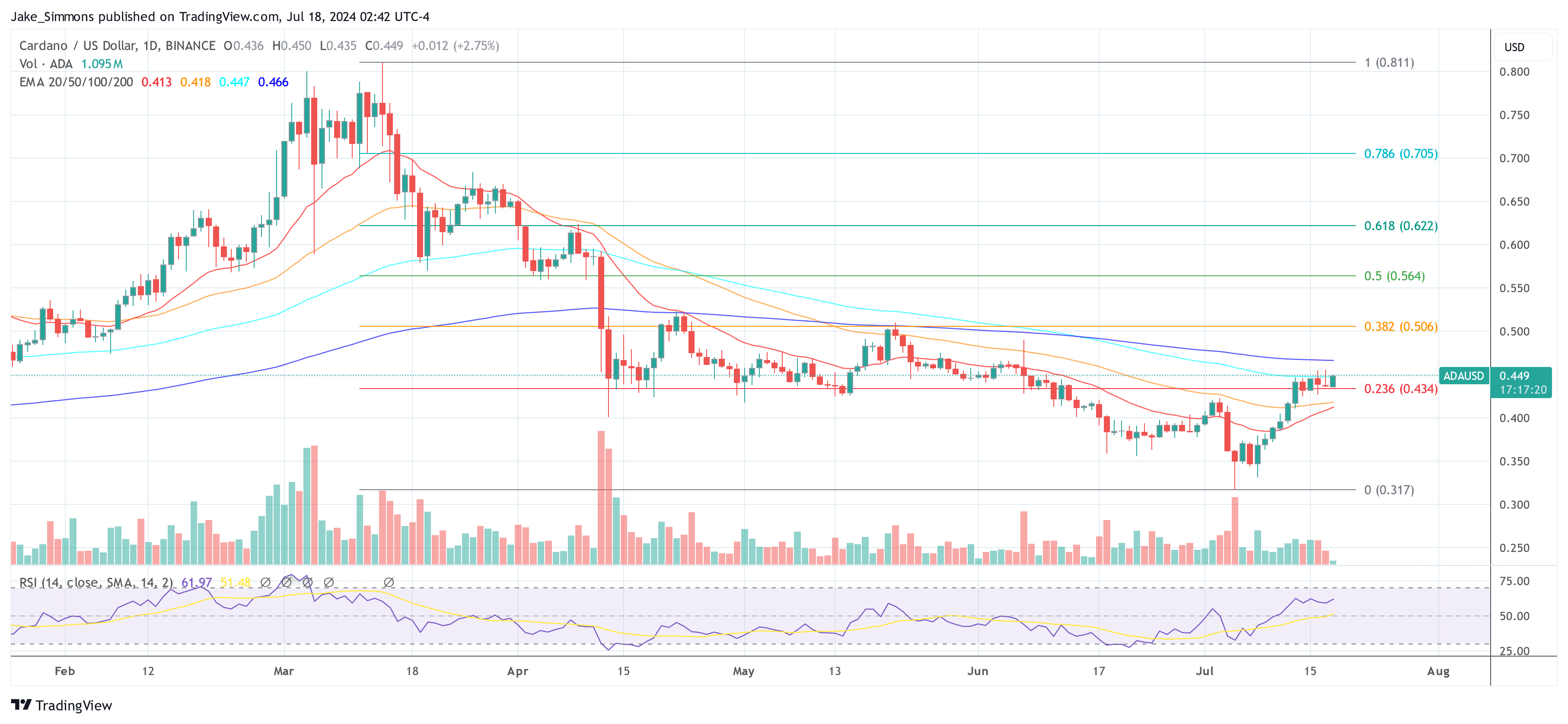Click the volume value 1.095 M
Viewport: 1568px width, 724px height.
102,64
